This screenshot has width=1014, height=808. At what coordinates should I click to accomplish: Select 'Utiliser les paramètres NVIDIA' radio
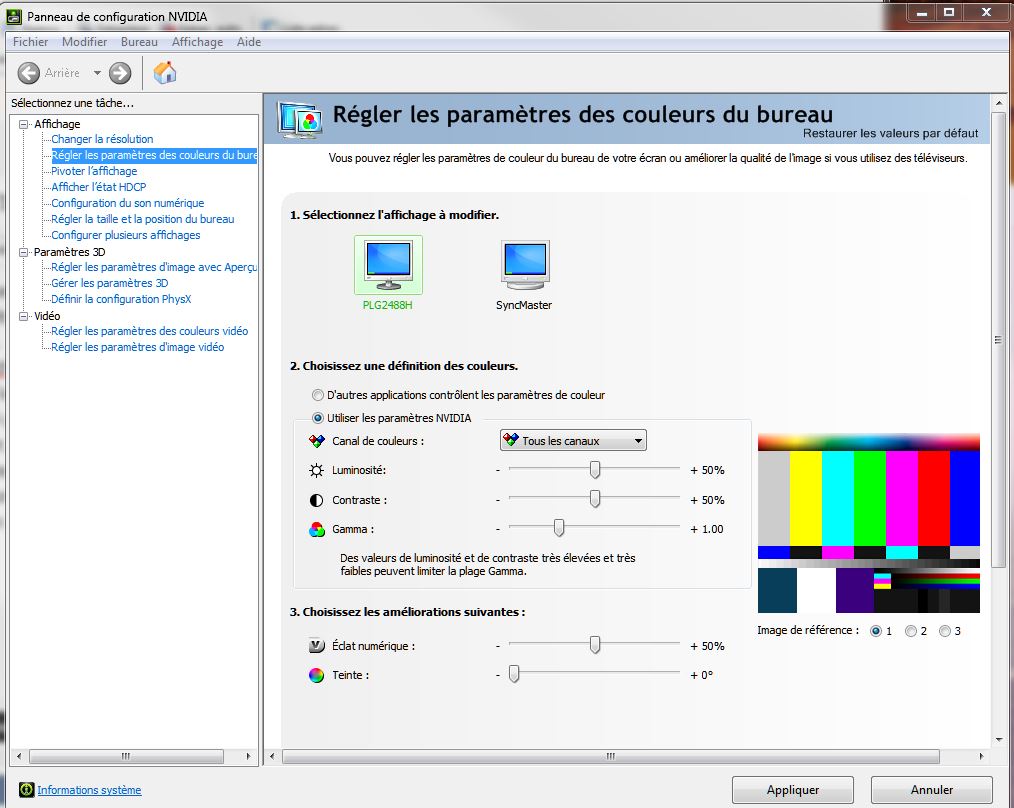(x=318, y=418)
